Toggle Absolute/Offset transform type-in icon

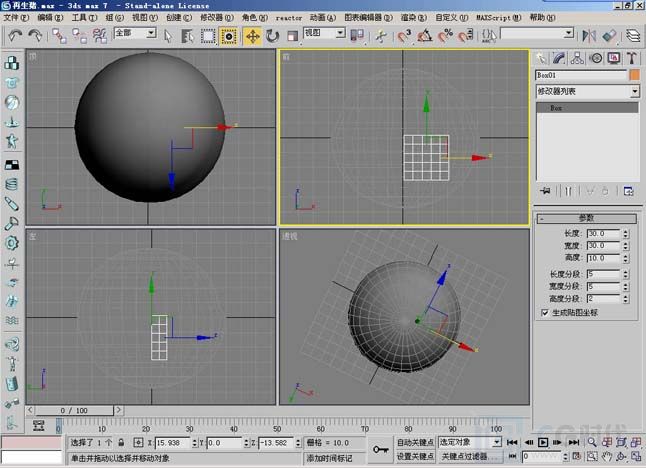tap(138, 442)
